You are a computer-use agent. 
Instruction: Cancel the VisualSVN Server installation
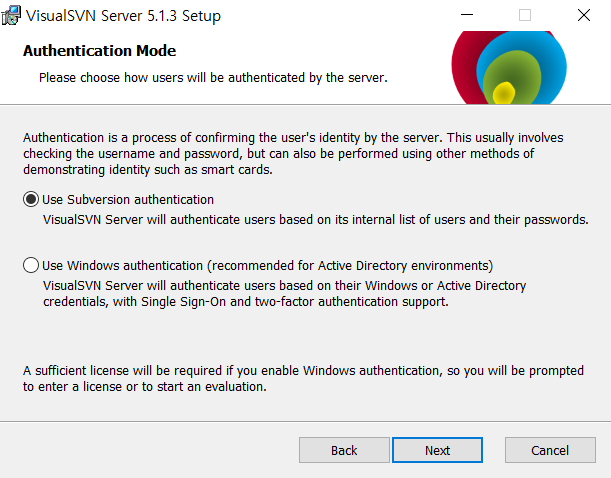(550, 450)
